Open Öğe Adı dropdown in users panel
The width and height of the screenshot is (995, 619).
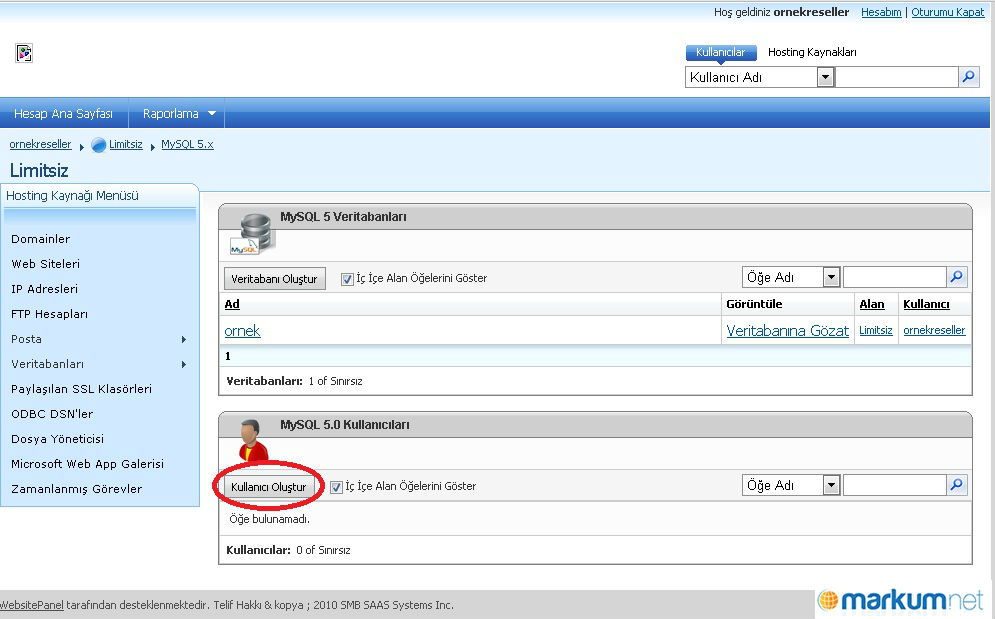(x=831, y=485)
